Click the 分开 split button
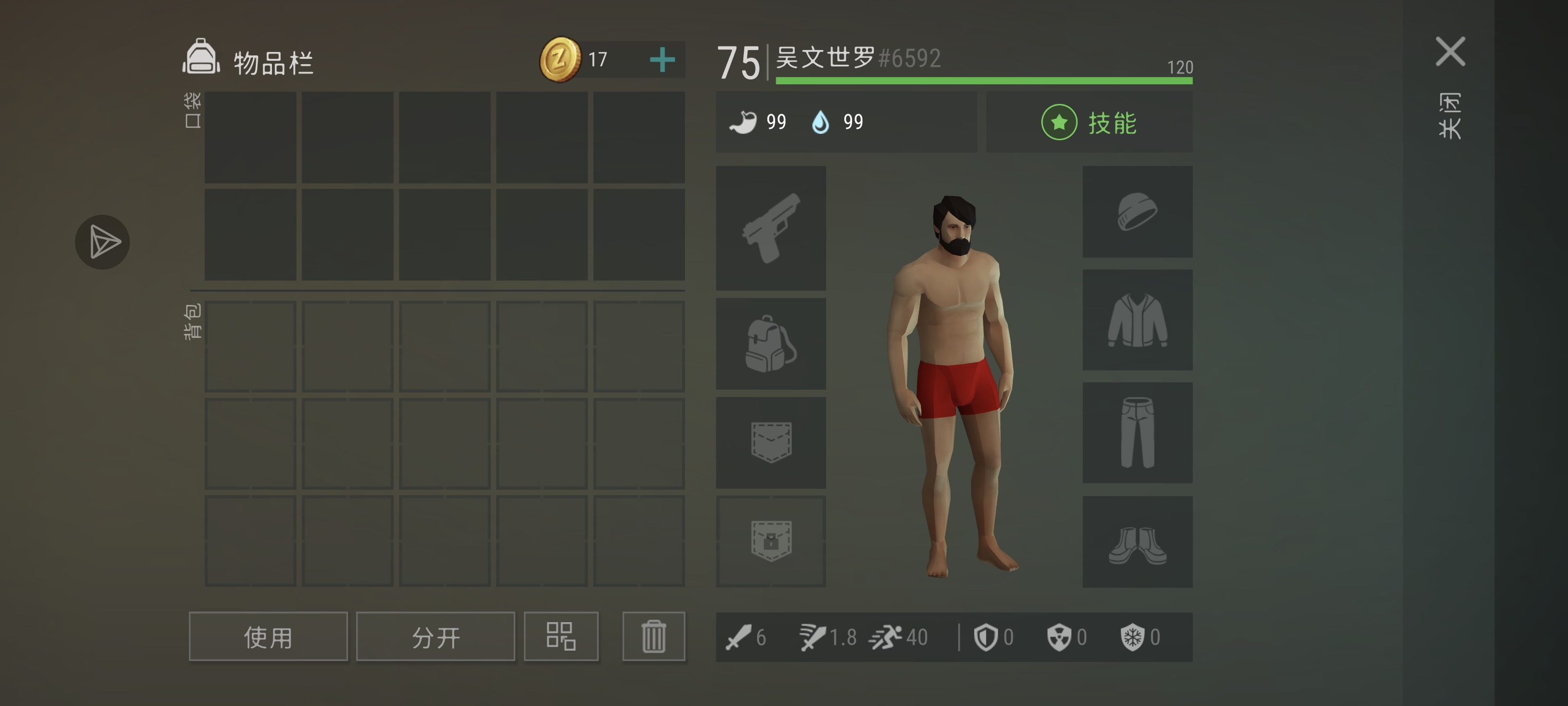This screenshot has height=706, width=1568. [435, 636]
